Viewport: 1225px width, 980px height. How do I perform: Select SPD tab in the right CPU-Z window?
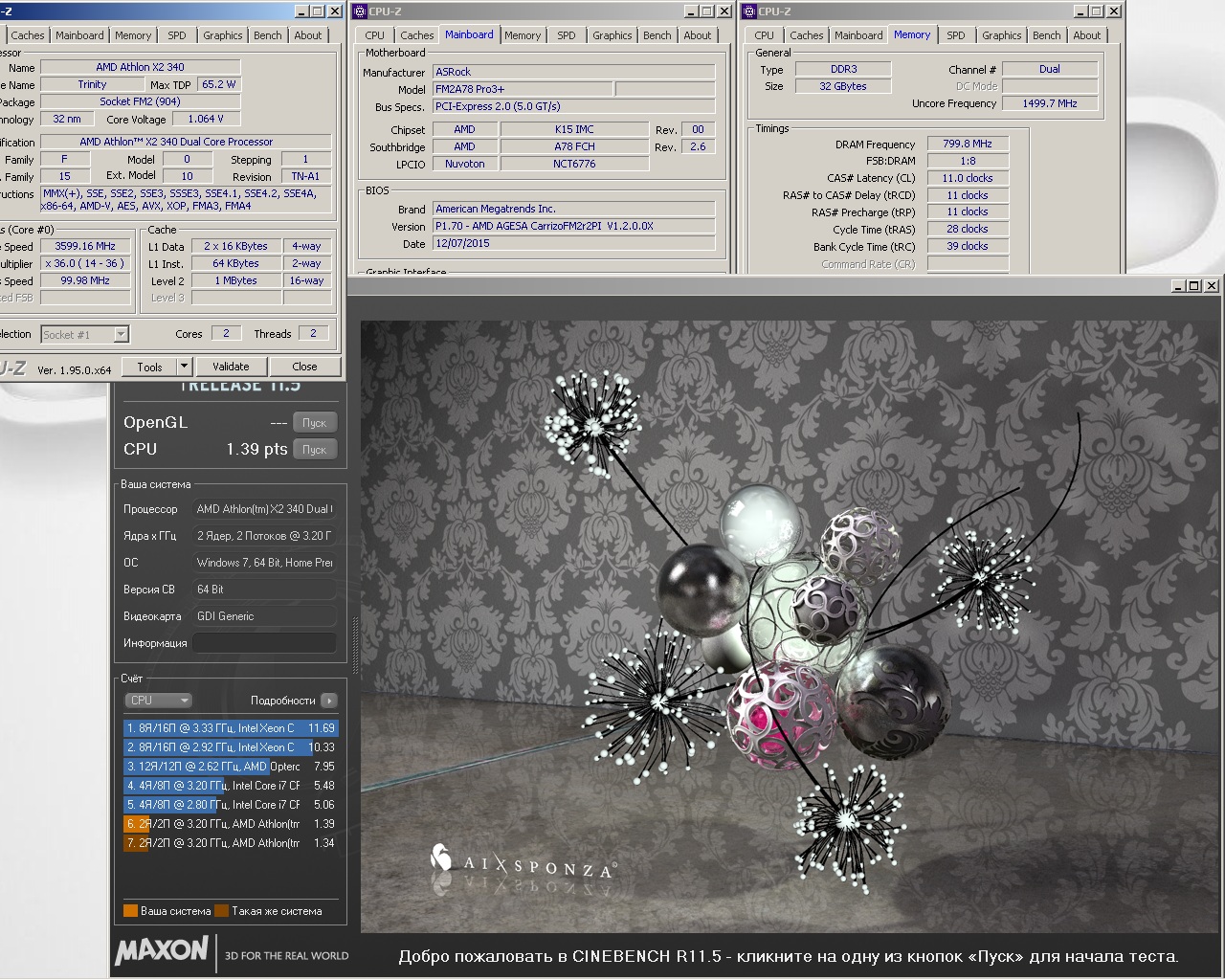tap(956, 35)
